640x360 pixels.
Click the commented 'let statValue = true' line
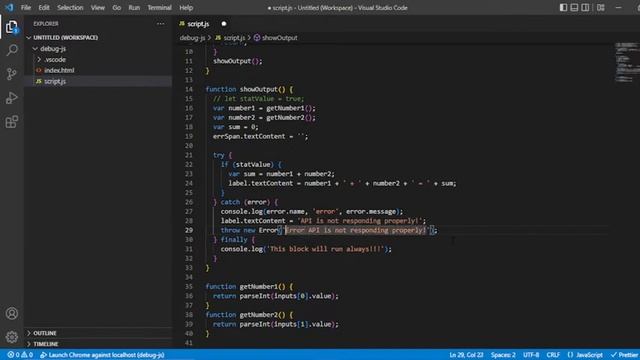tap(258, 99)
